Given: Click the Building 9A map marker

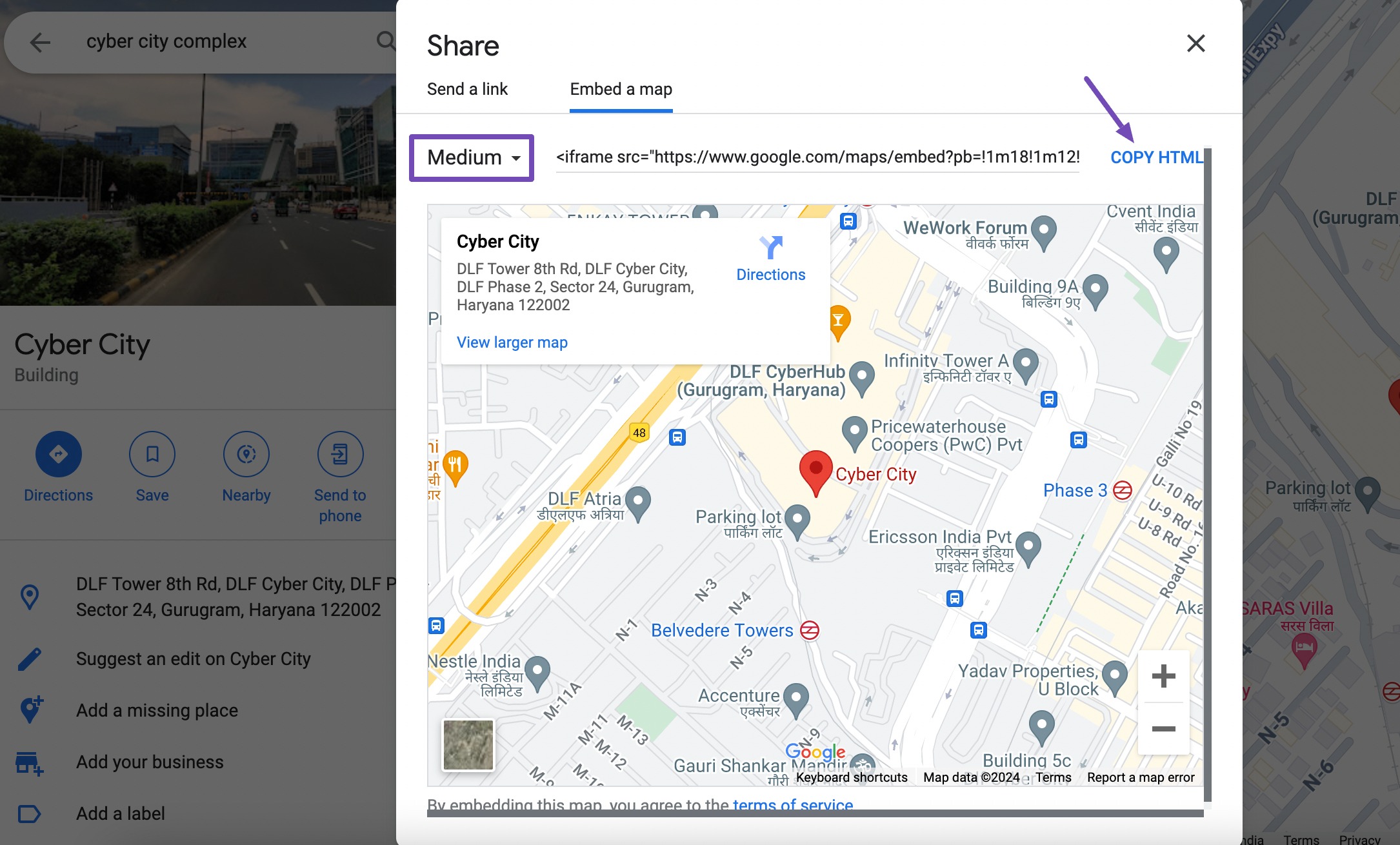Looking at the screenshot, I should point(1095,291).
